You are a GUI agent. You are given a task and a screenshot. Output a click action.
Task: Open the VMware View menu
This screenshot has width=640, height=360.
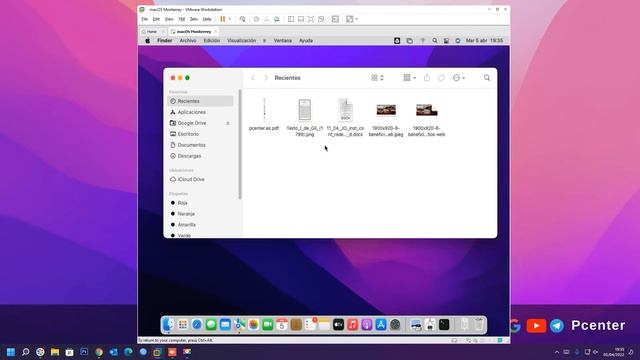169,19
